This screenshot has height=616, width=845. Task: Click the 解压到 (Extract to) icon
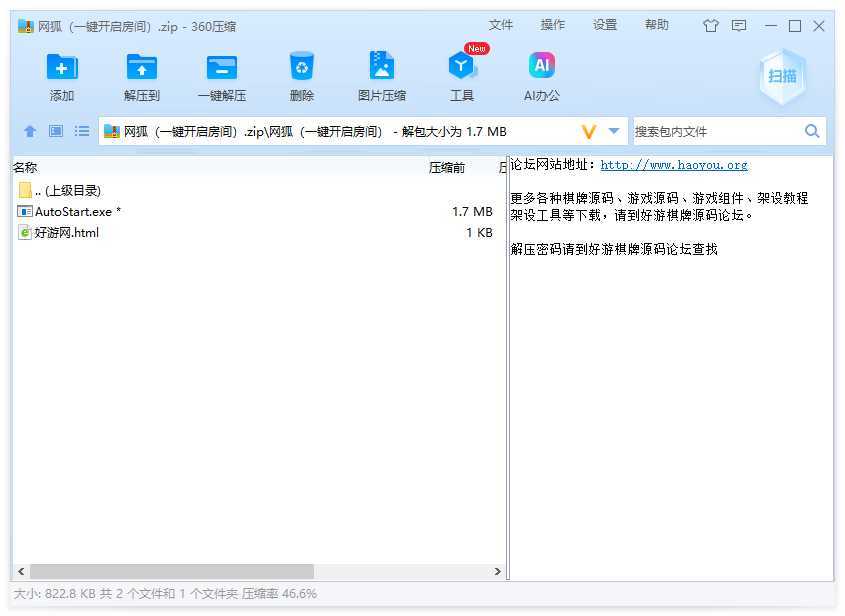[x=142, y=67]
